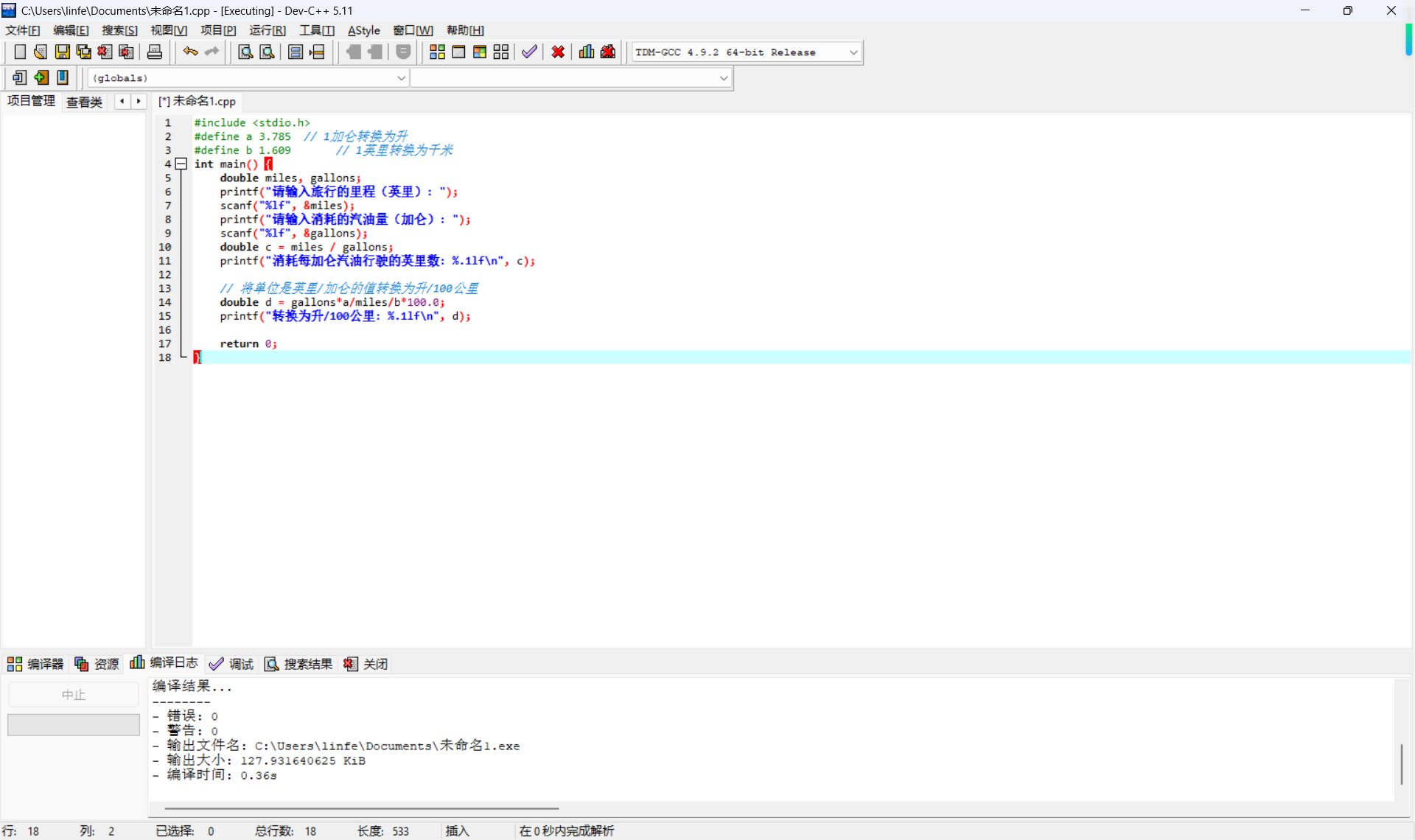Open the AStyle menu

363,30
